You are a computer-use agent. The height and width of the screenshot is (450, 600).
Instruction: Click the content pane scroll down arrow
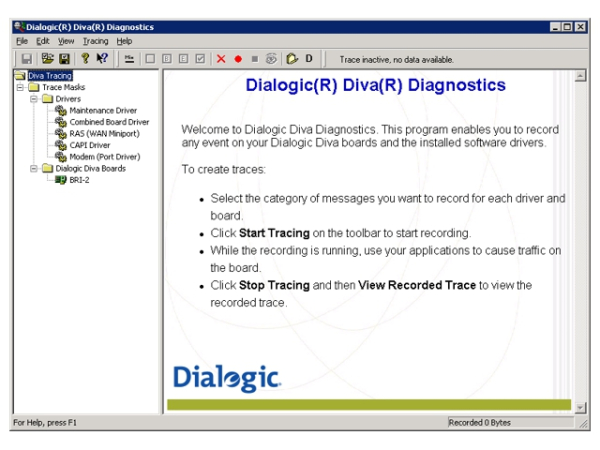(x=581, y=406)
